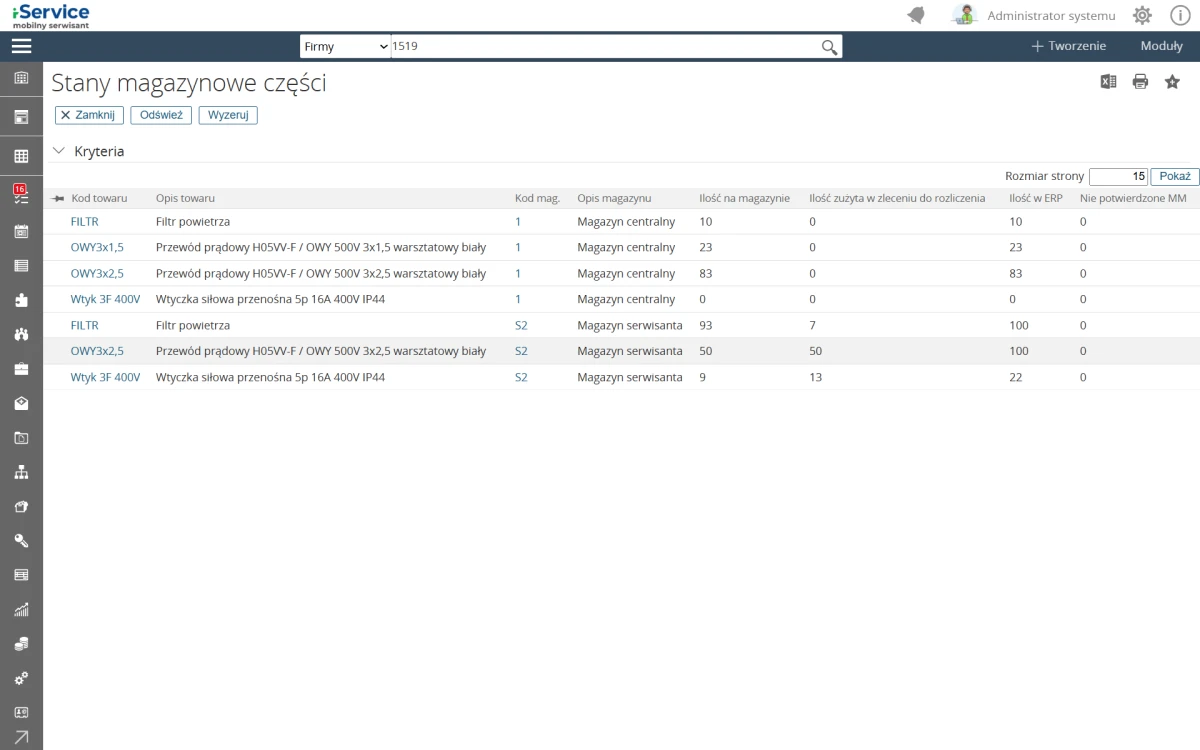Open the Moduły menu
Viewport: 1200px width, 750px height.
(x=1161, y=46)
